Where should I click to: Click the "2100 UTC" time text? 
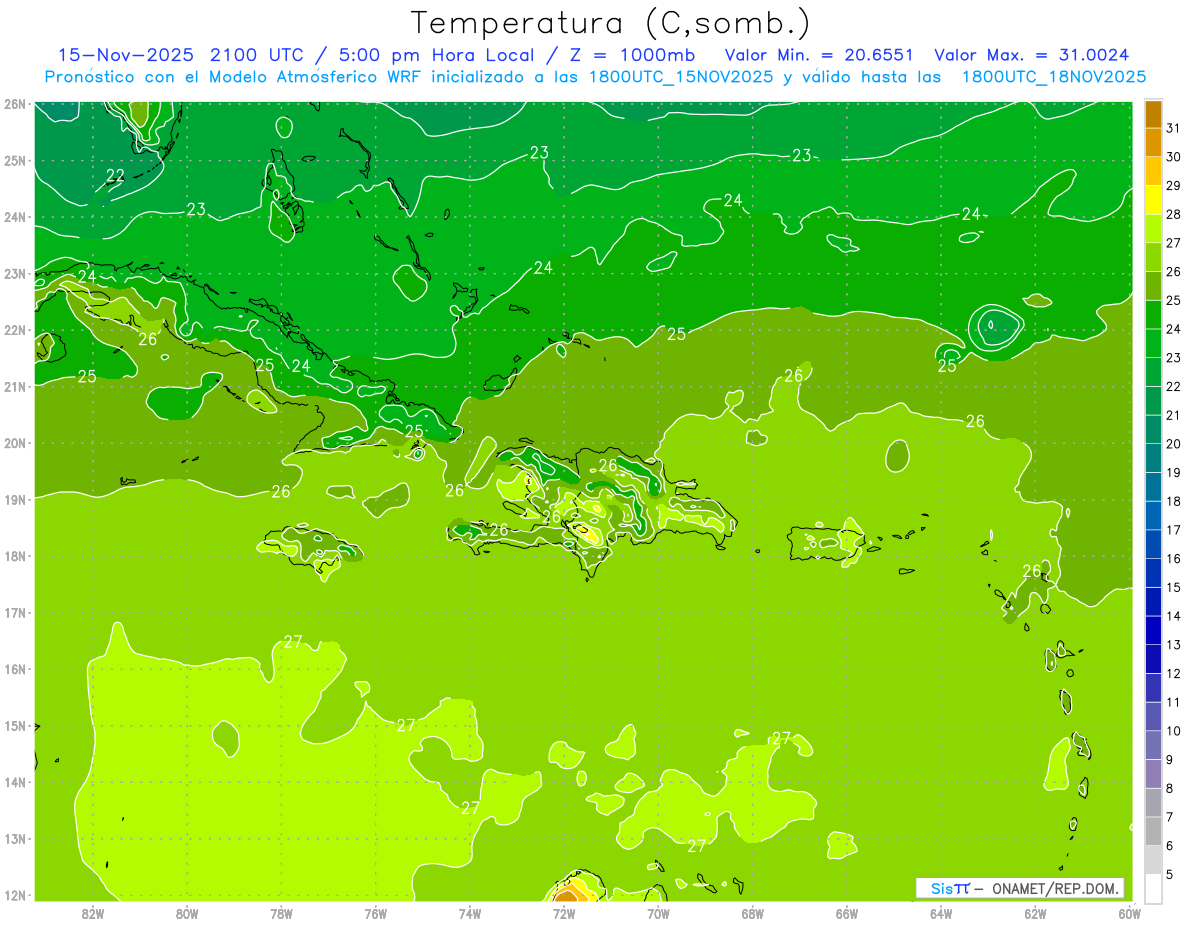[x=256, y=55]
